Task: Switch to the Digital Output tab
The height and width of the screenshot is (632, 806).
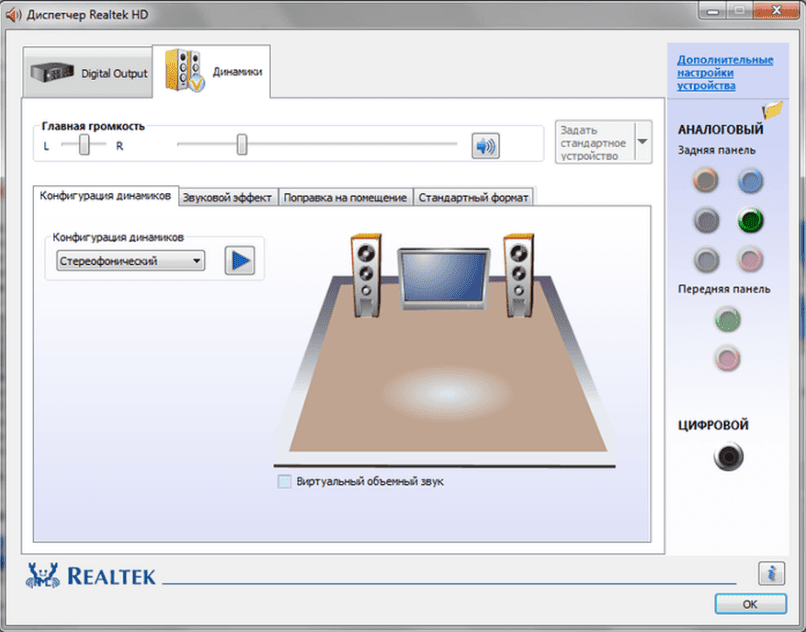Action: [88, 73]
